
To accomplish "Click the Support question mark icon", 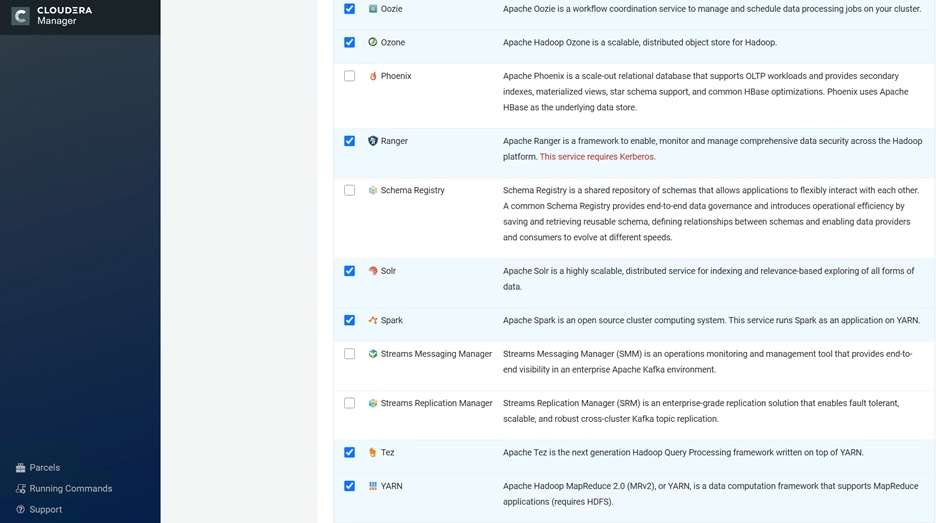I will pos(21,509).
